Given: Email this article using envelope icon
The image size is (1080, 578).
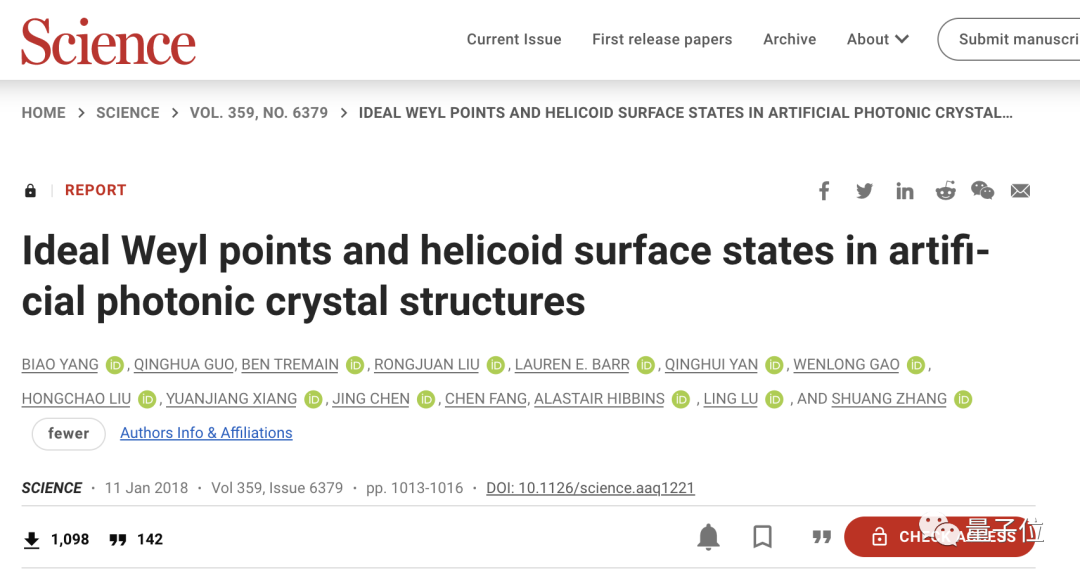Looking at the screenshot, I should (x=1020, y=191).
